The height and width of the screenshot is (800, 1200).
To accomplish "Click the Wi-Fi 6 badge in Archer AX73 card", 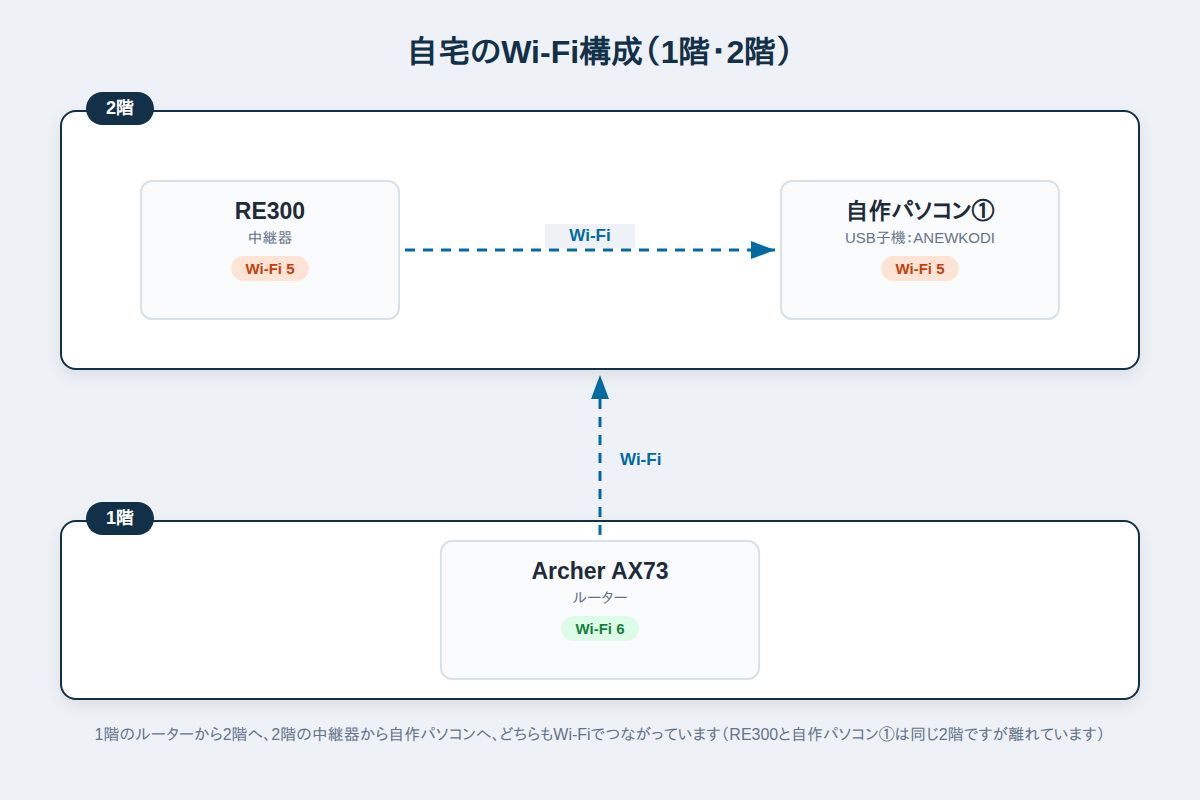I will click(600, 629).
